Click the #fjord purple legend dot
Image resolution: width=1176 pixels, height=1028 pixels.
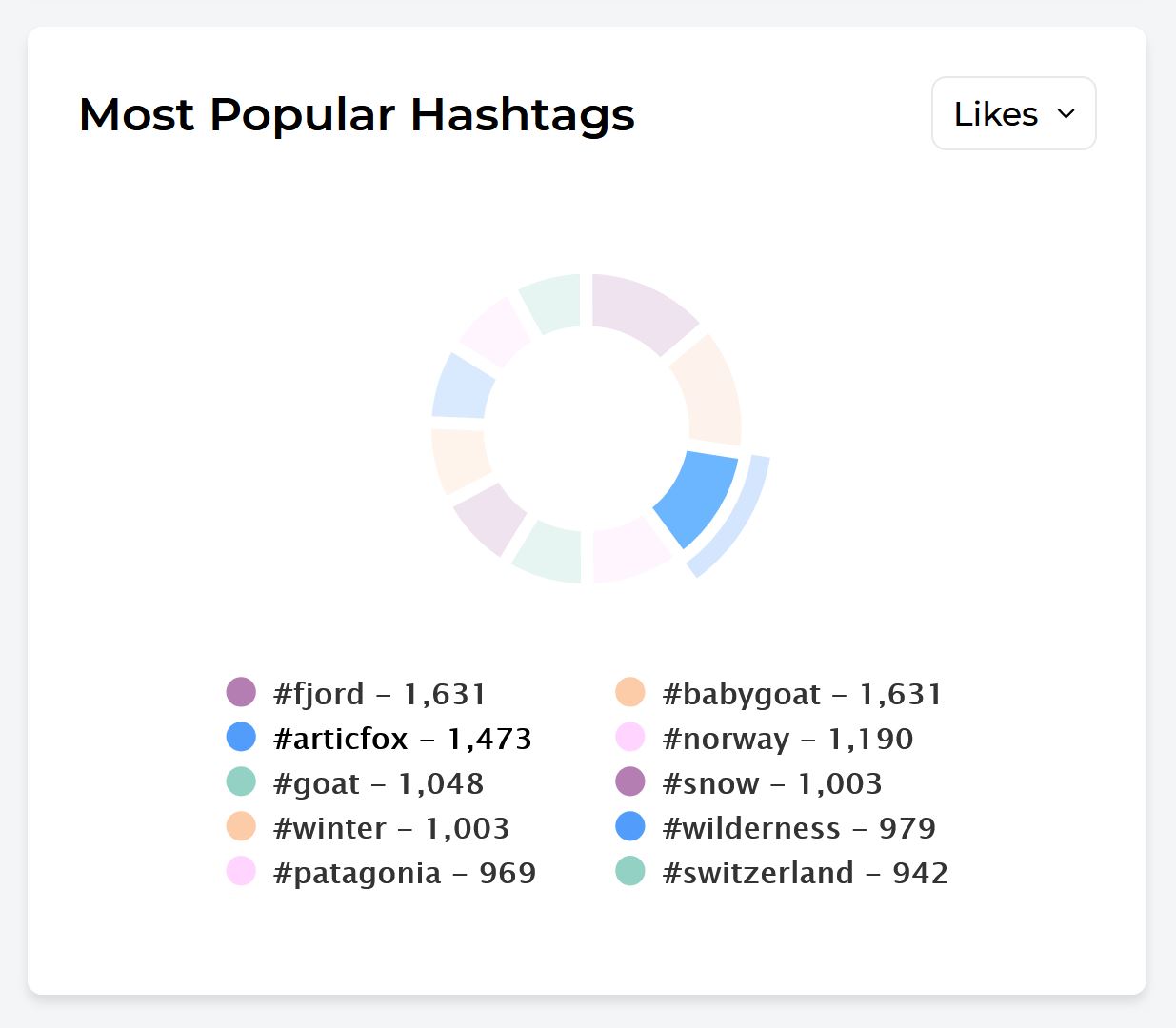(x=241, y=692)
